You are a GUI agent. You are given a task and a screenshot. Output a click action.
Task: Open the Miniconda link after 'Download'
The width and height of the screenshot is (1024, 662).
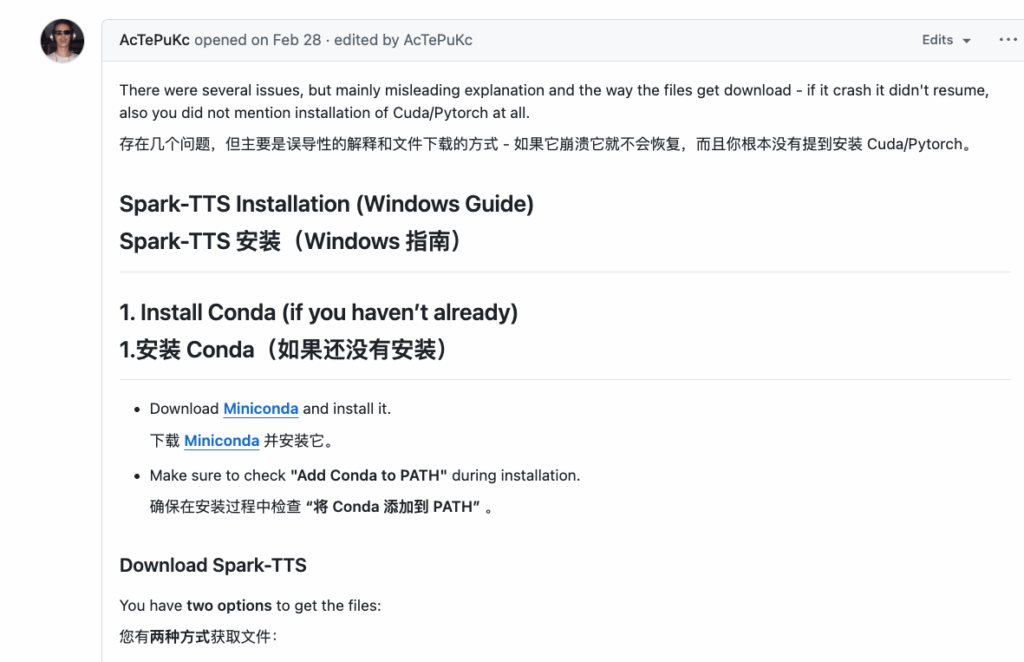coord(261,409)
